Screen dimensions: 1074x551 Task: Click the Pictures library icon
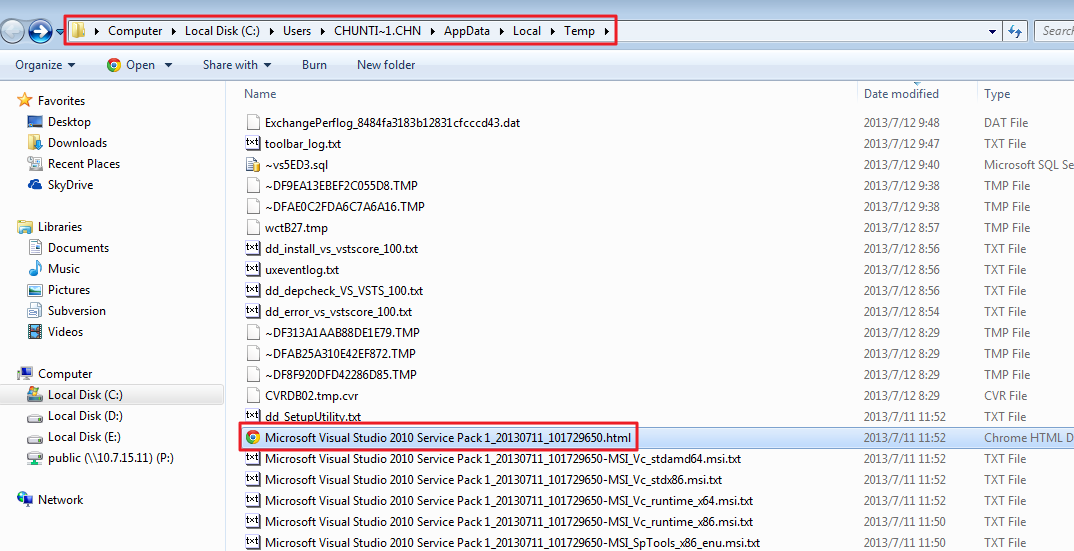coord(35,290)
